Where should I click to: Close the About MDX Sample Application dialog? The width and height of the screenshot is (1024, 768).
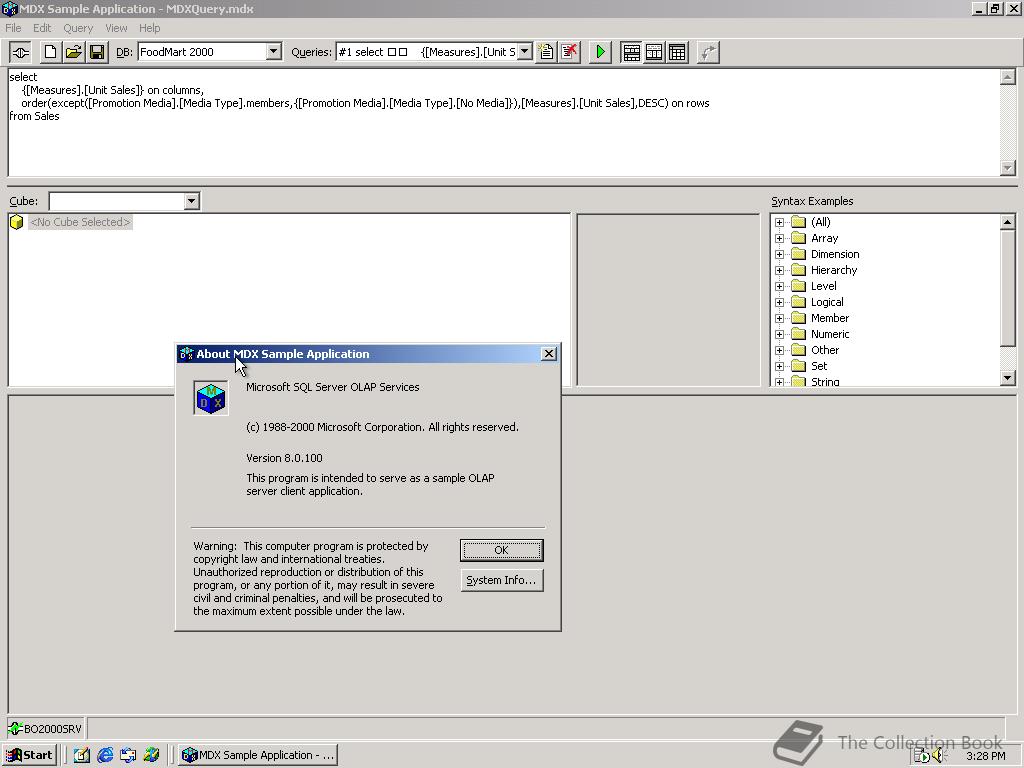(549, 353)
